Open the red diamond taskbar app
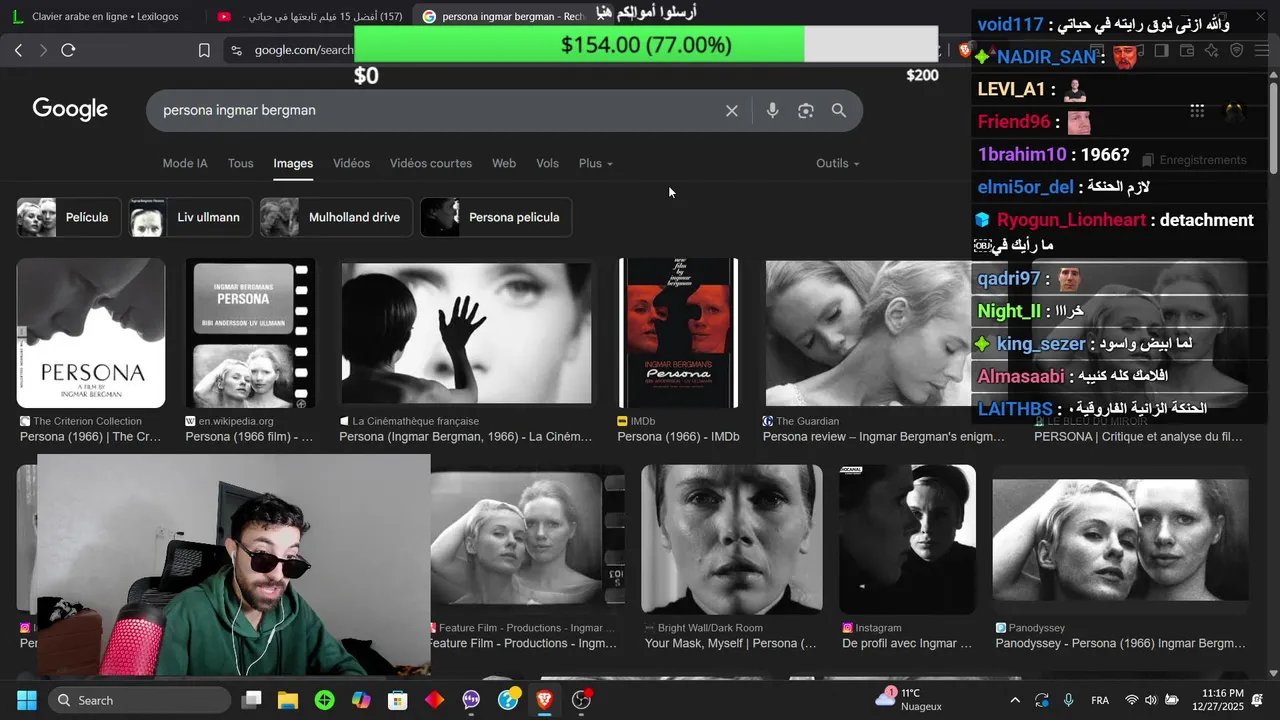The image size is (1280, 720). point(434,700)
